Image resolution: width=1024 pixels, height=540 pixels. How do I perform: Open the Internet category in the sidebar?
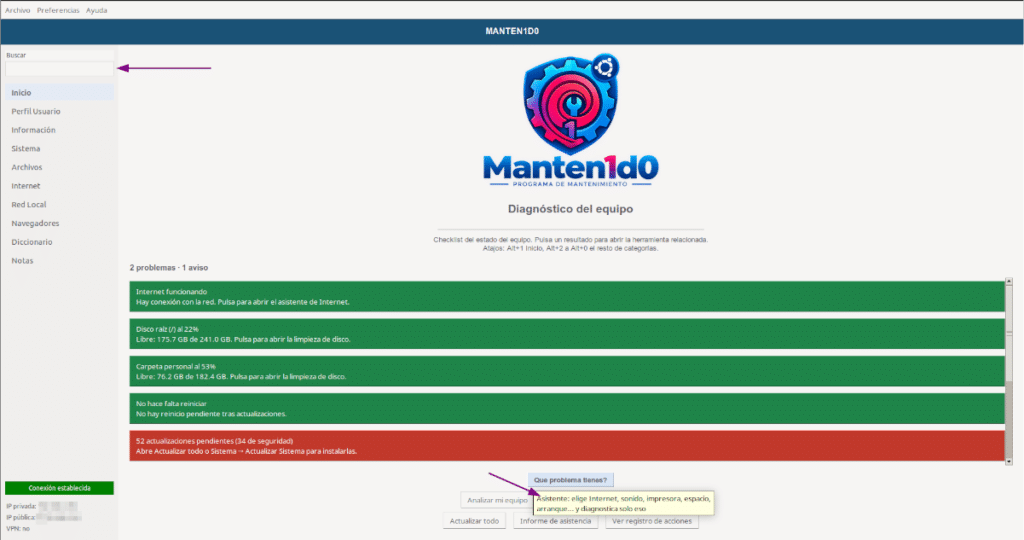[x=59, y=186]
